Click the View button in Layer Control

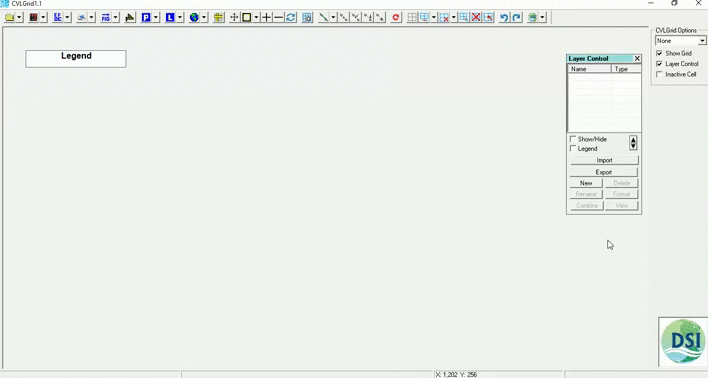[x=622, y=205]
